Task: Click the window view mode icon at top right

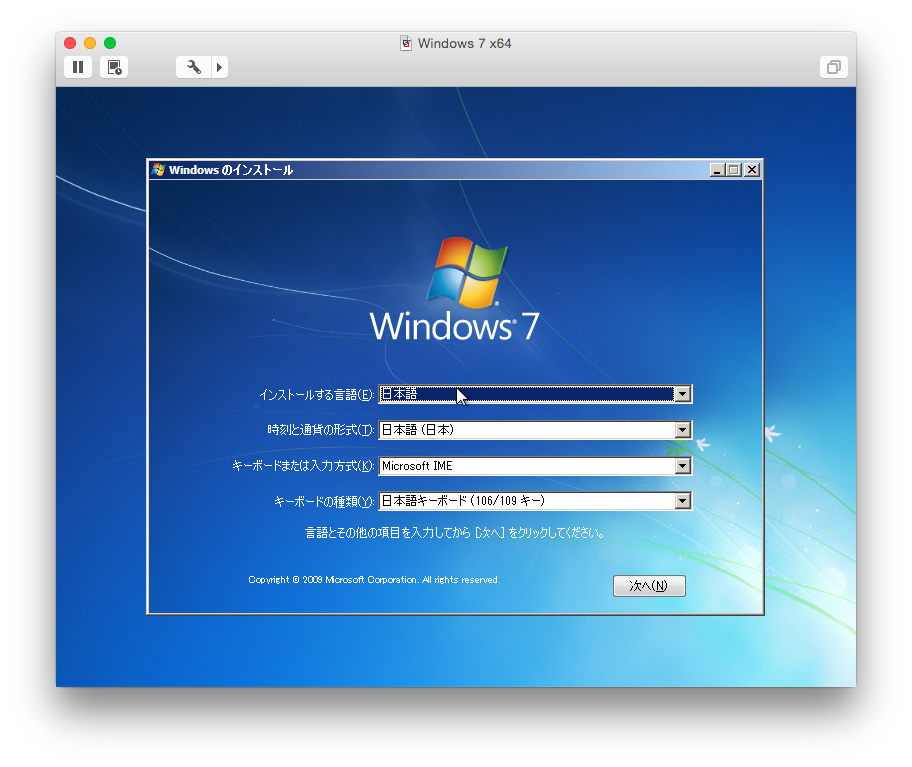Action: [x=833, y=67]
